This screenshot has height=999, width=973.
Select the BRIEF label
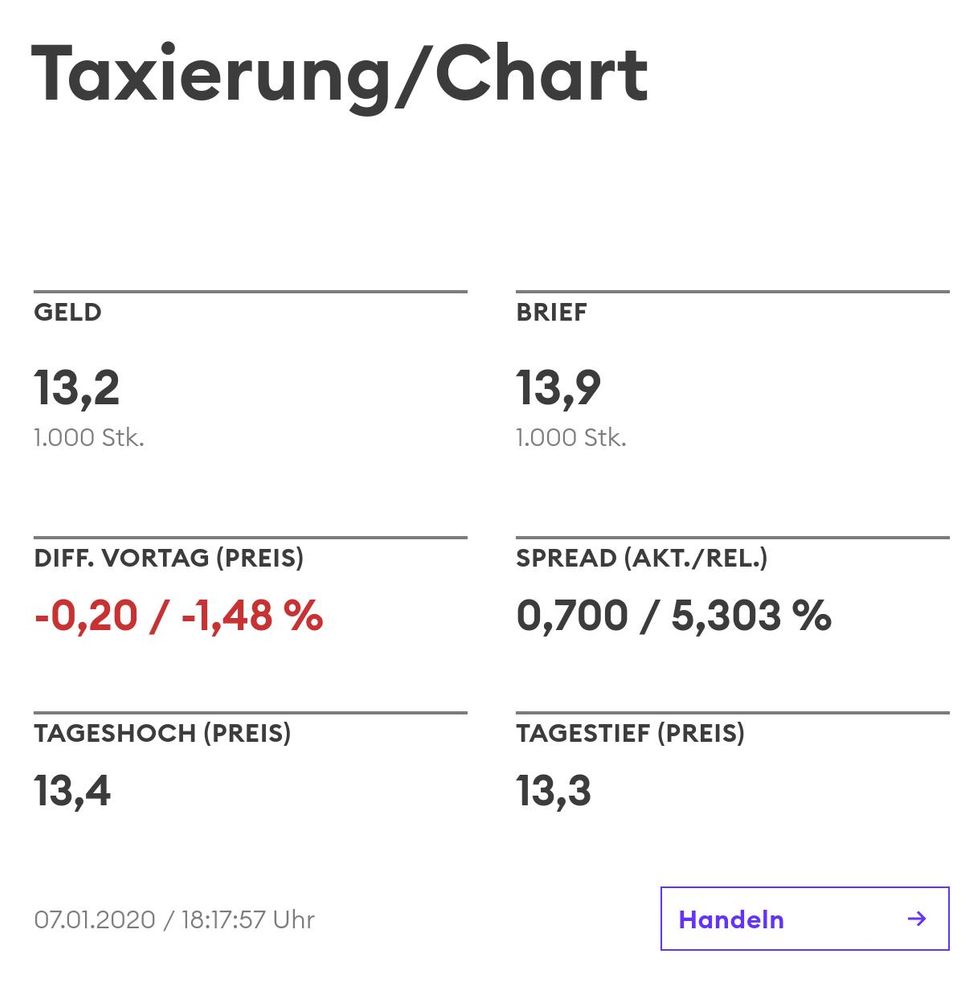click(552, 312)
